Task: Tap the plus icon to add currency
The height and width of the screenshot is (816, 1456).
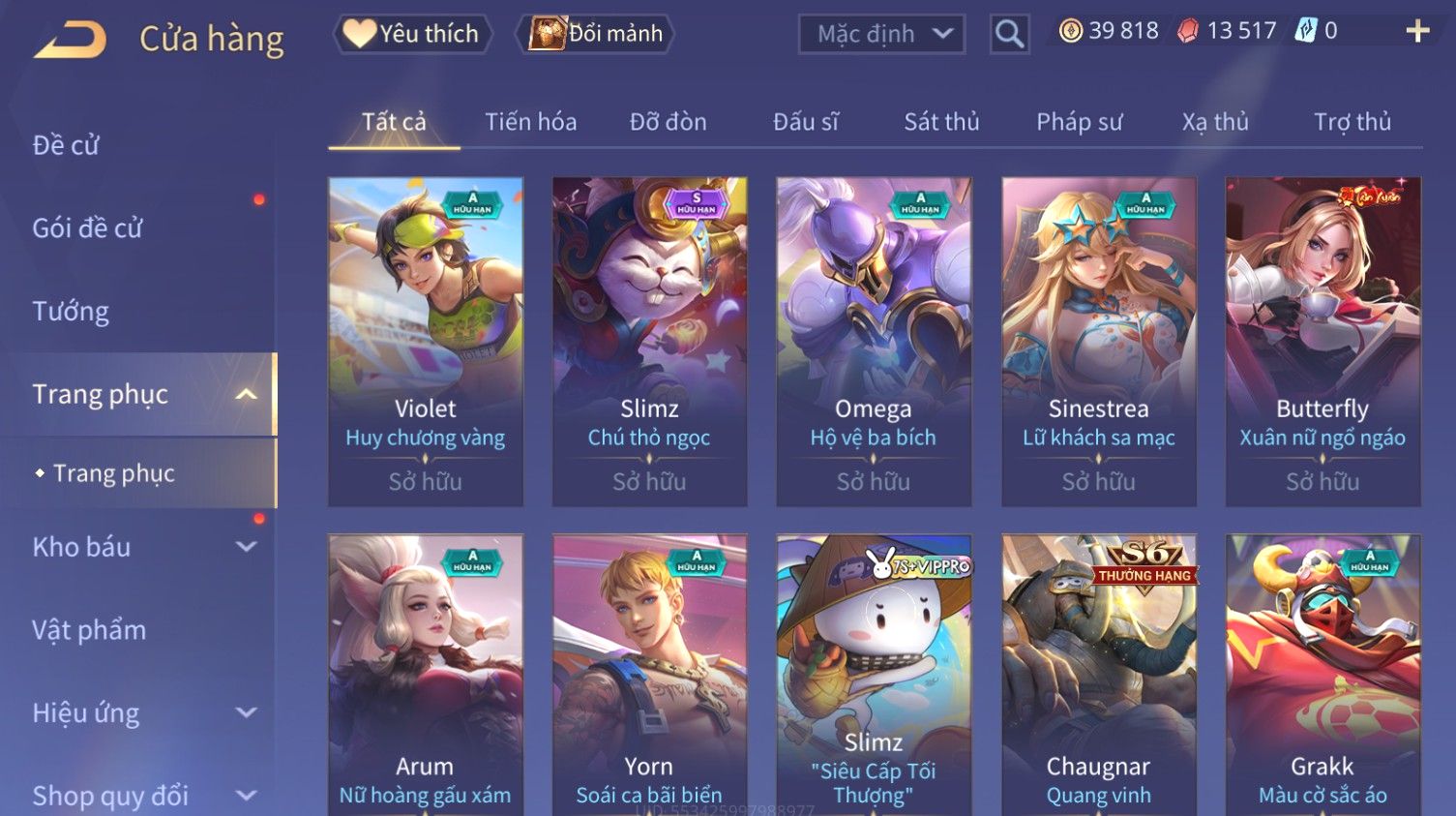Action: [1417, 32]
